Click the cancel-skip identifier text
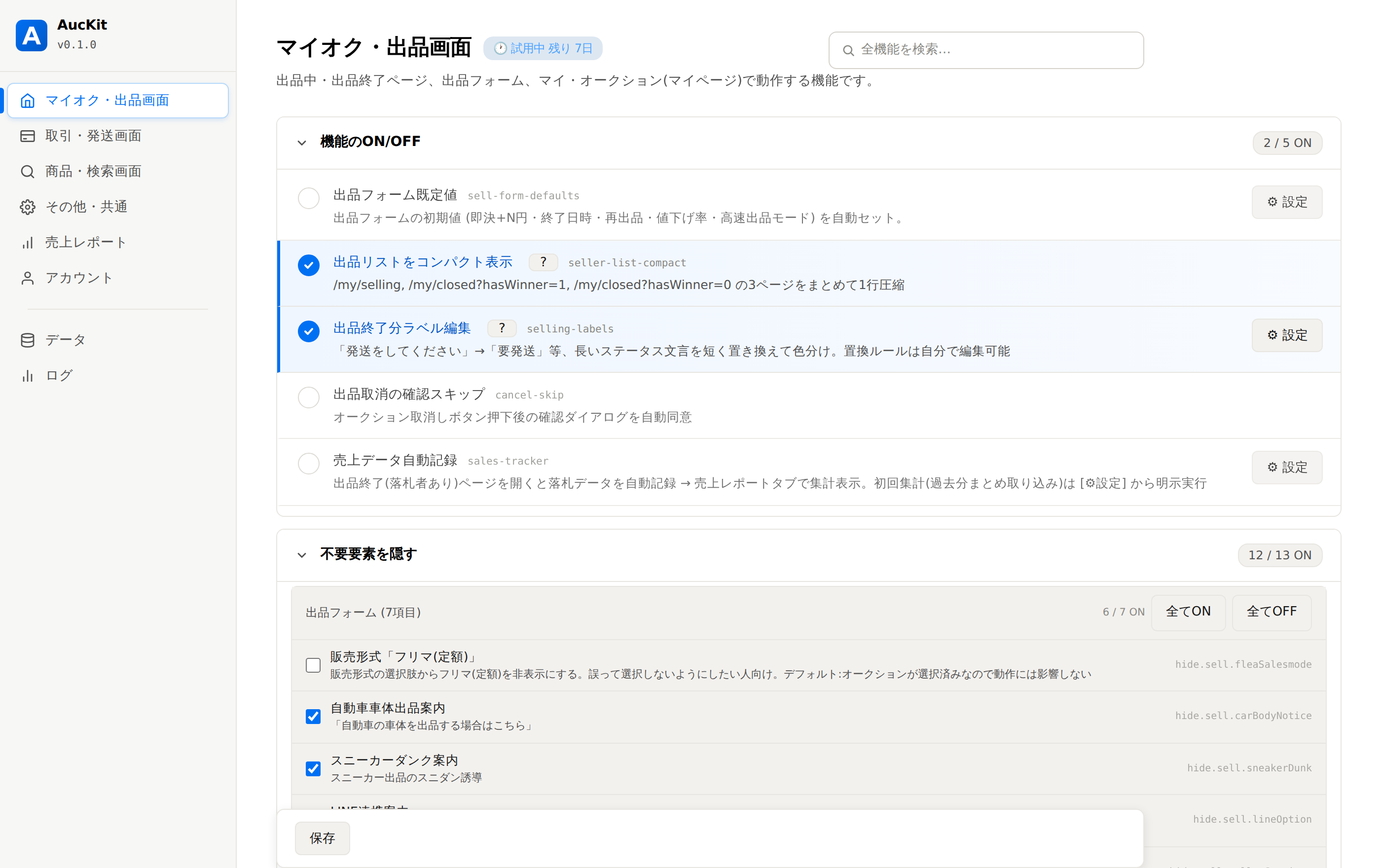The image size is (1381, 868). (529, 395)
